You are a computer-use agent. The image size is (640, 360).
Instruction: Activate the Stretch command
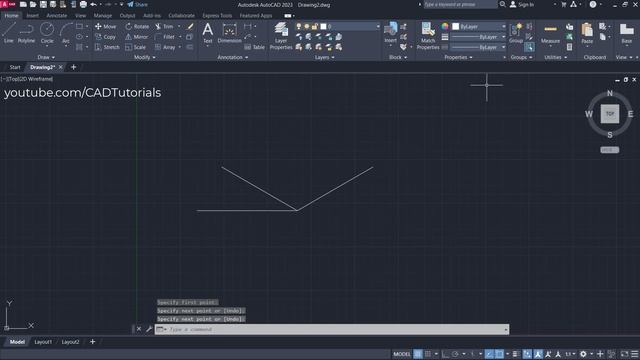tap(107, 47)
